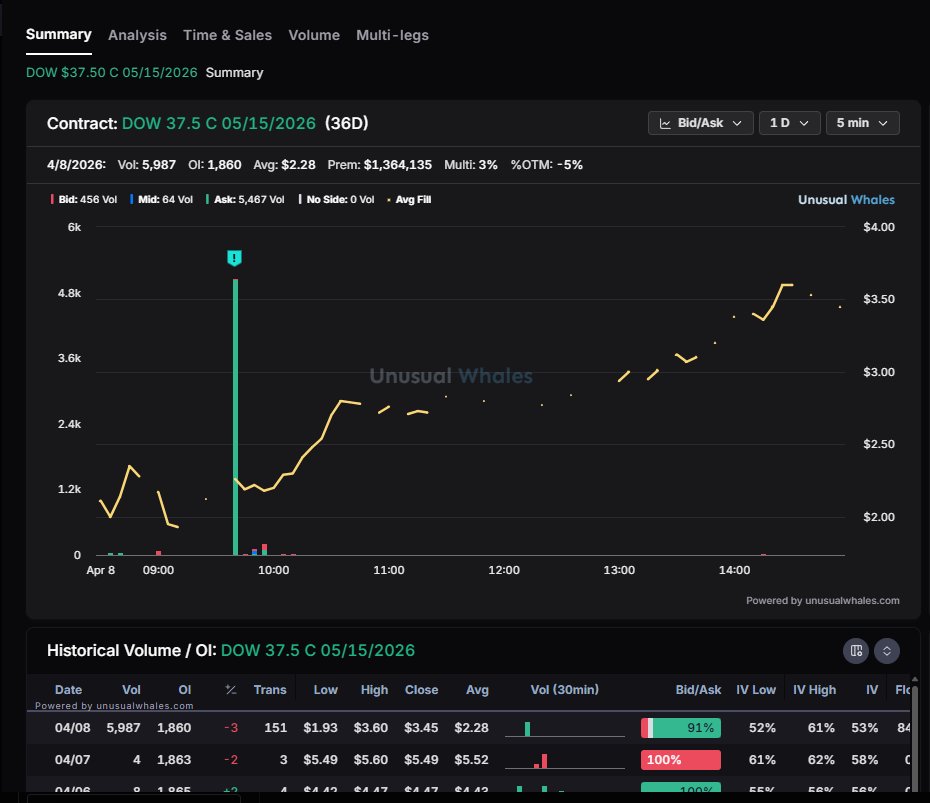Screen dimensions: 930x803
Task: Sort table by Avg column header
Action: tap(477, 690)
